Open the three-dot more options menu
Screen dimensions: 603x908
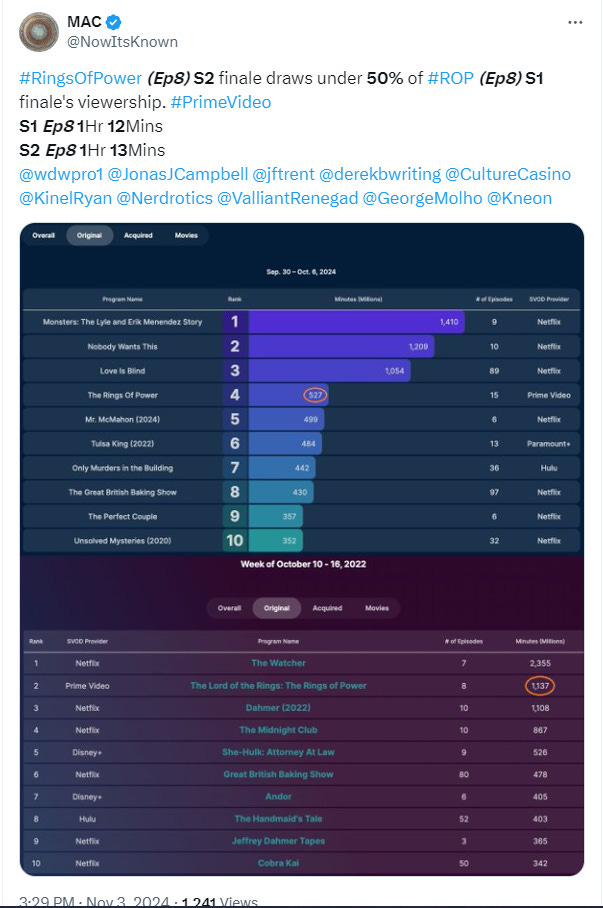point(575,23)
